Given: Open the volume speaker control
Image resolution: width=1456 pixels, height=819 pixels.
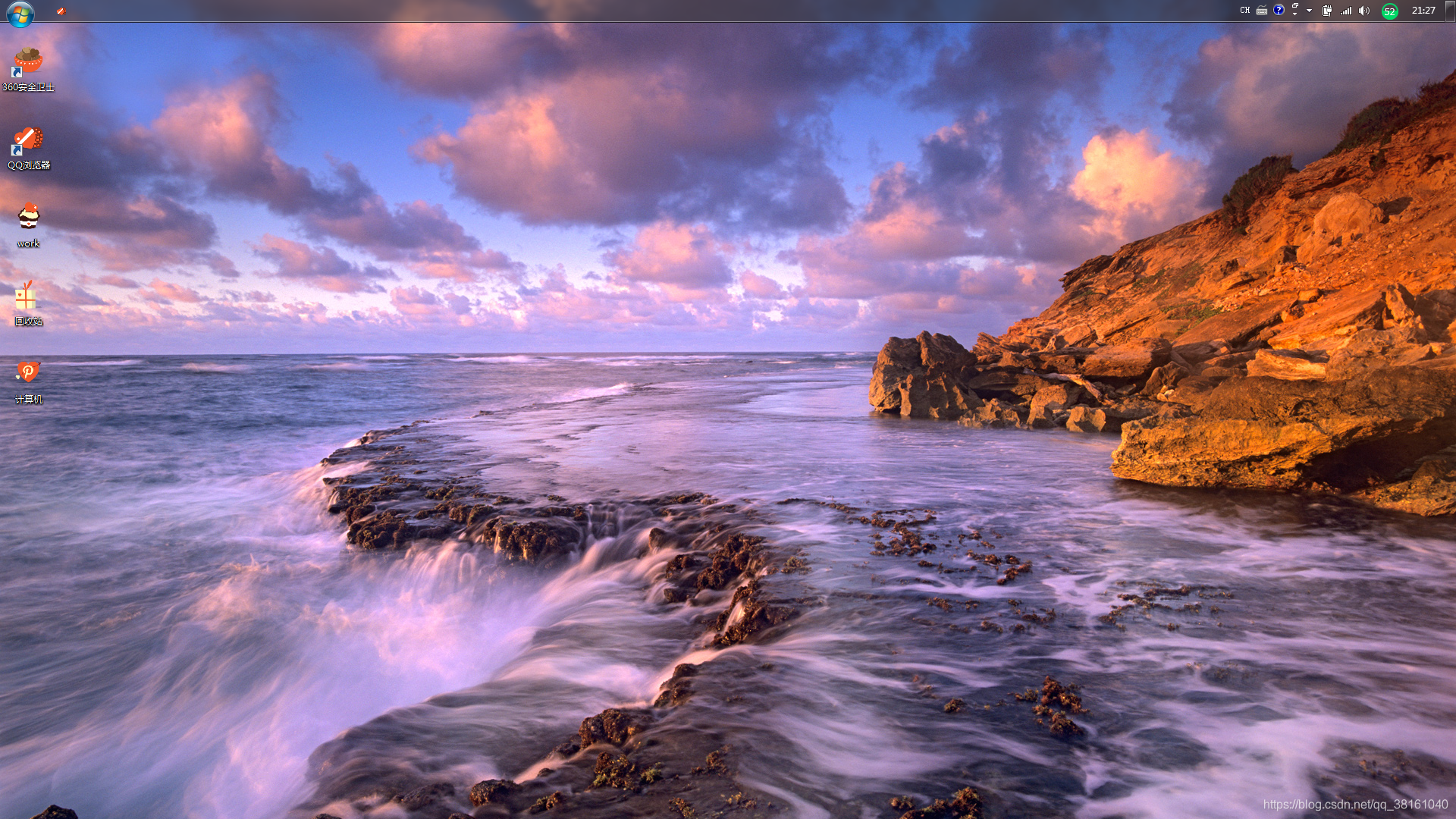Looking at the screenshot, I should tap(1364, 11).
